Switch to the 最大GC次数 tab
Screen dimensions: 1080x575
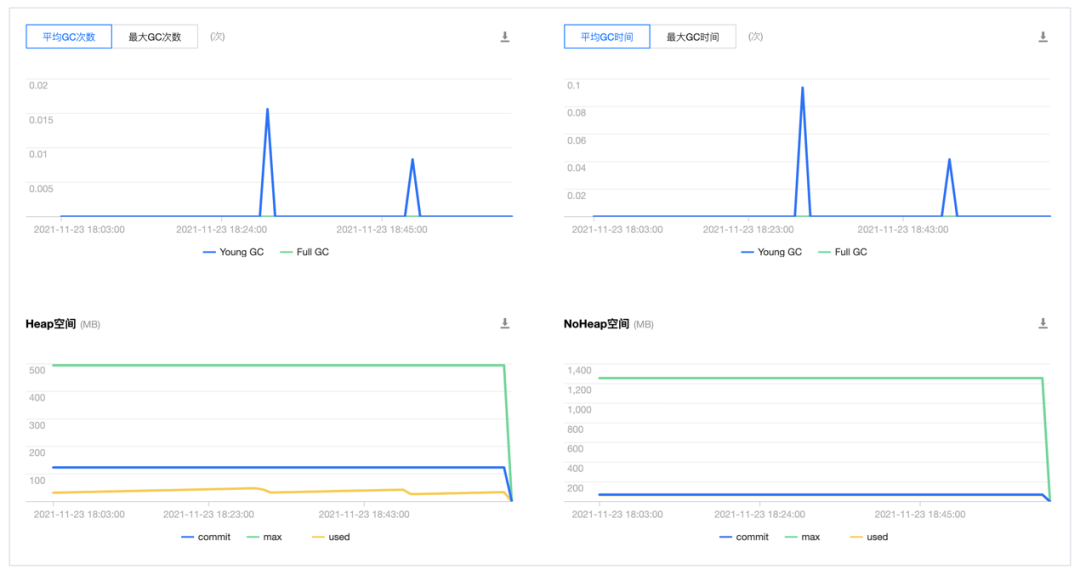point(155,36)
